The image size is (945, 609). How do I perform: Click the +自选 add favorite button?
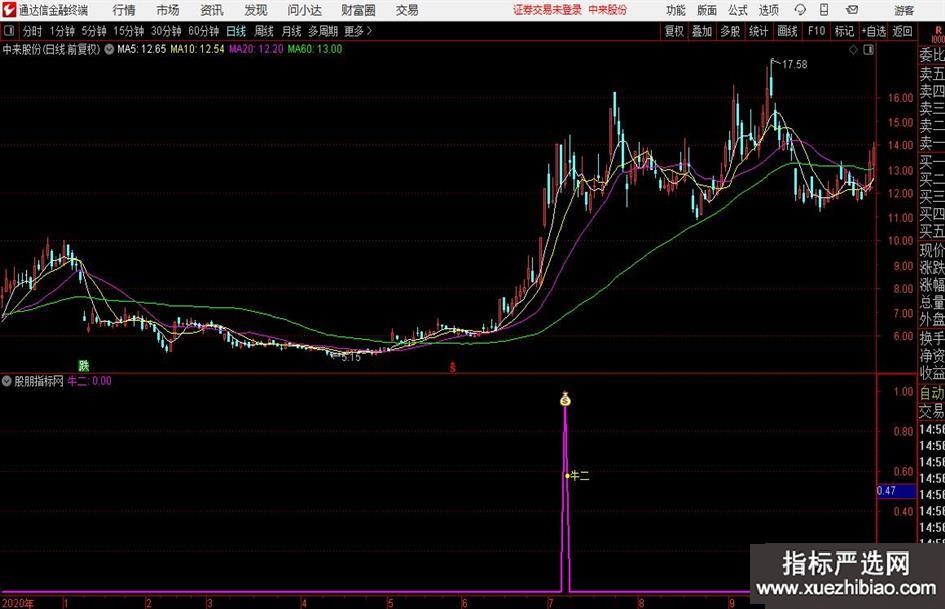click(874, 31)
